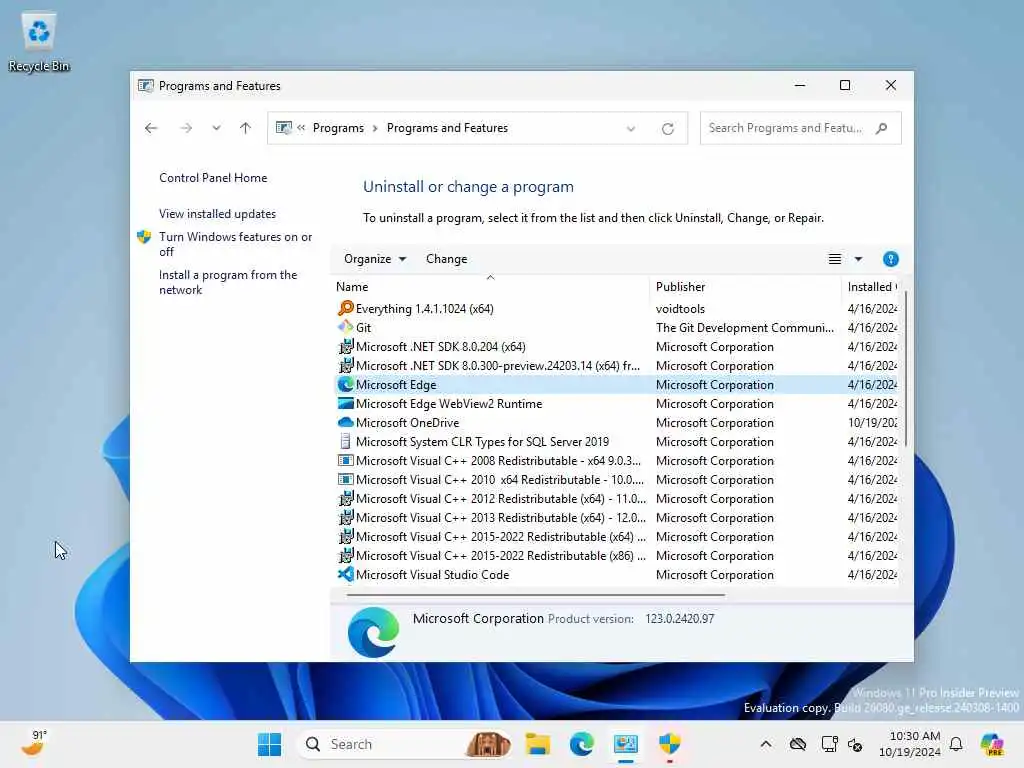Sort by Publisher column header
The height and width of the screenshot is (768, 1024).
point(745,287)
